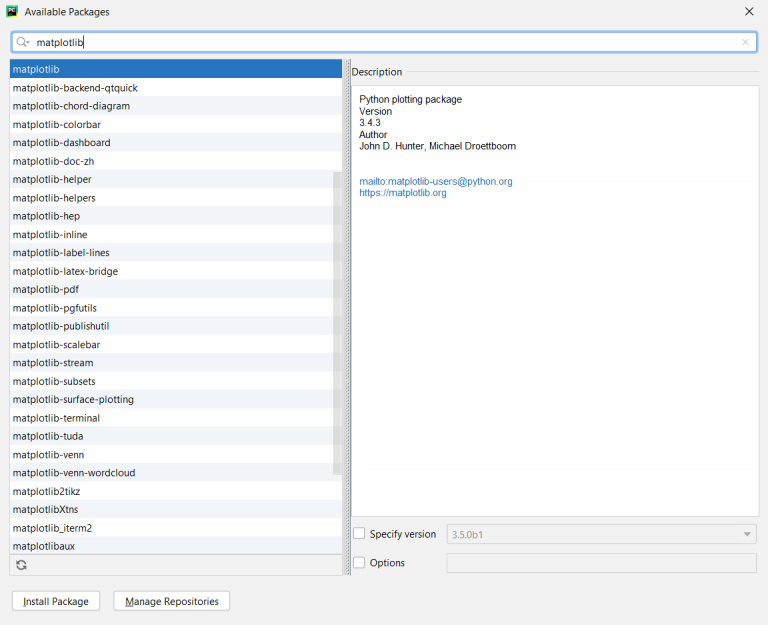Screen dimensions: 768x625
Task: Enable the Specify version checkbox
Action: (359, 534)
